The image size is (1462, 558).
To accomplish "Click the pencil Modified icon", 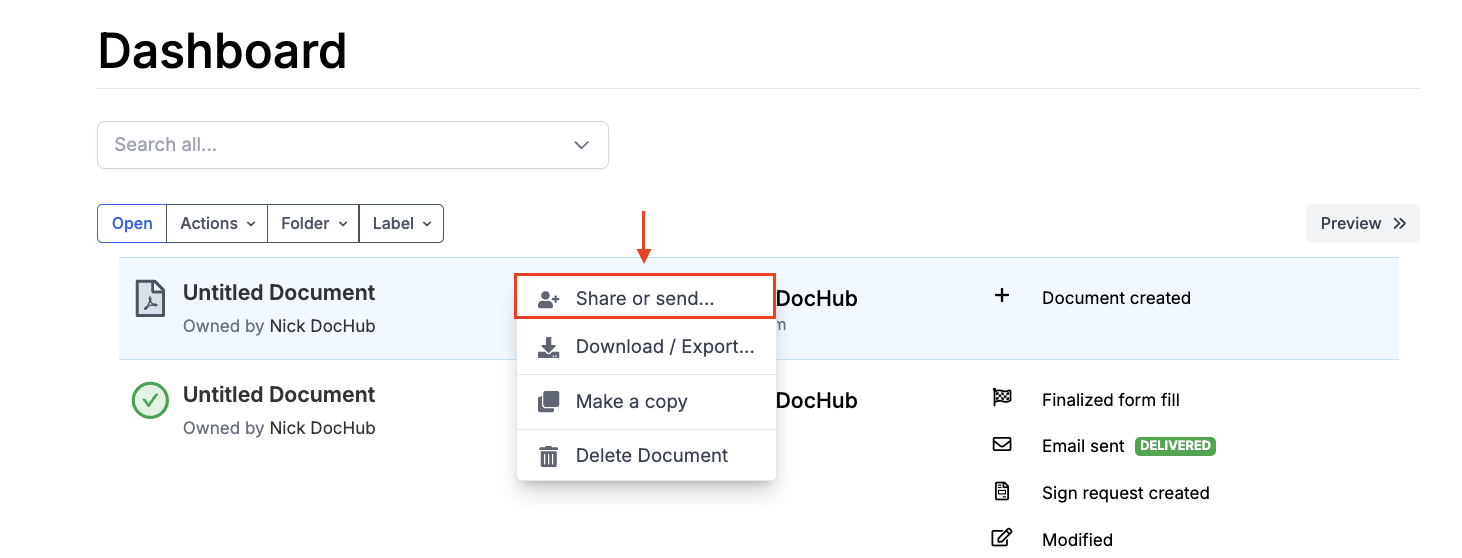I will point(1001,538).
